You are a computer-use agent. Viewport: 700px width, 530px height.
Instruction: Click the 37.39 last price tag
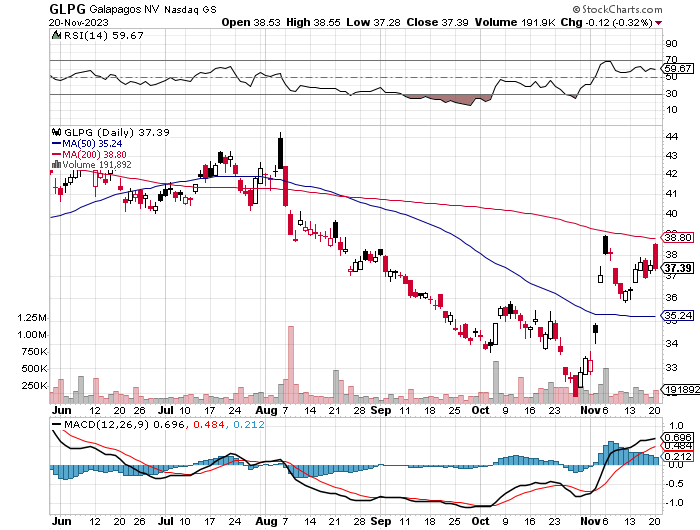[677, 268]
